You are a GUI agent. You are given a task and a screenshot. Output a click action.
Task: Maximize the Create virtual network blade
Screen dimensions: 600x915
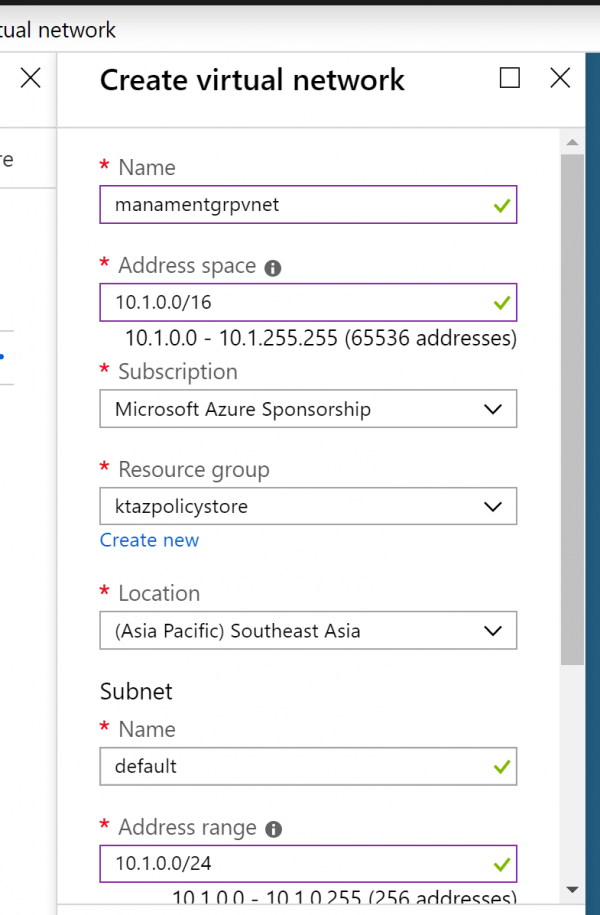(x=510, y=78)
